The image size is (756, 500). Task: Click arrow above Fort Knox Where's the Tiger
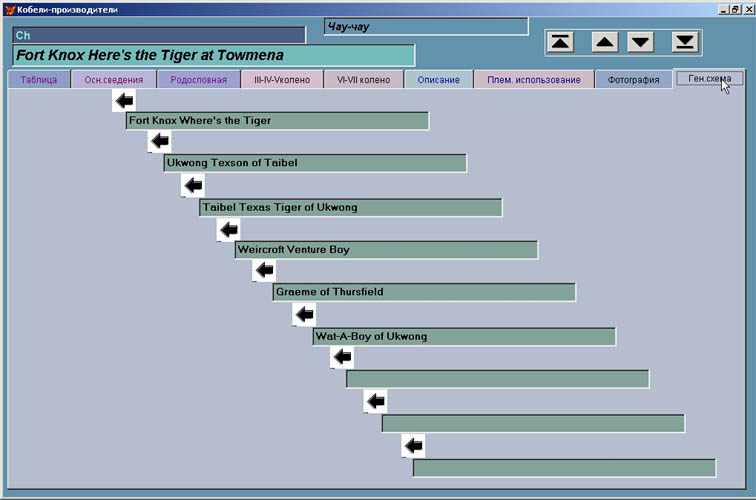coord(124,101)
